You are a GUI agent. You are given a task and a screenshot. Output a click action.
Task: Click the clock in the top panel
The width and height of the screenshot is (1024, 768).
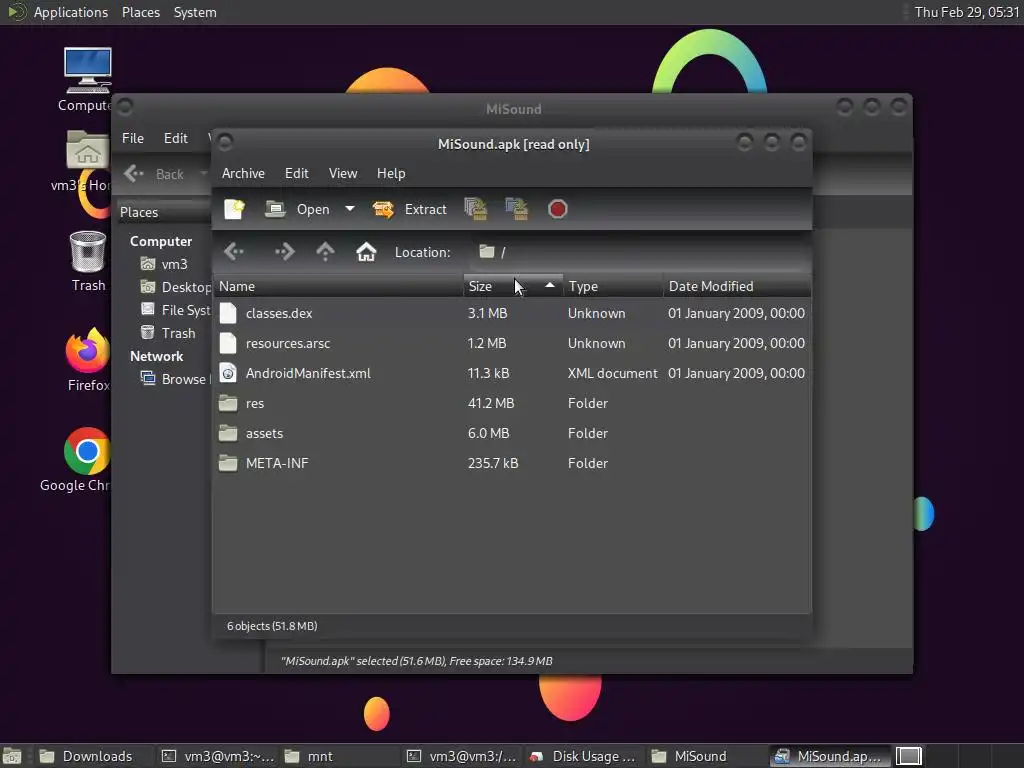point(967,12)
